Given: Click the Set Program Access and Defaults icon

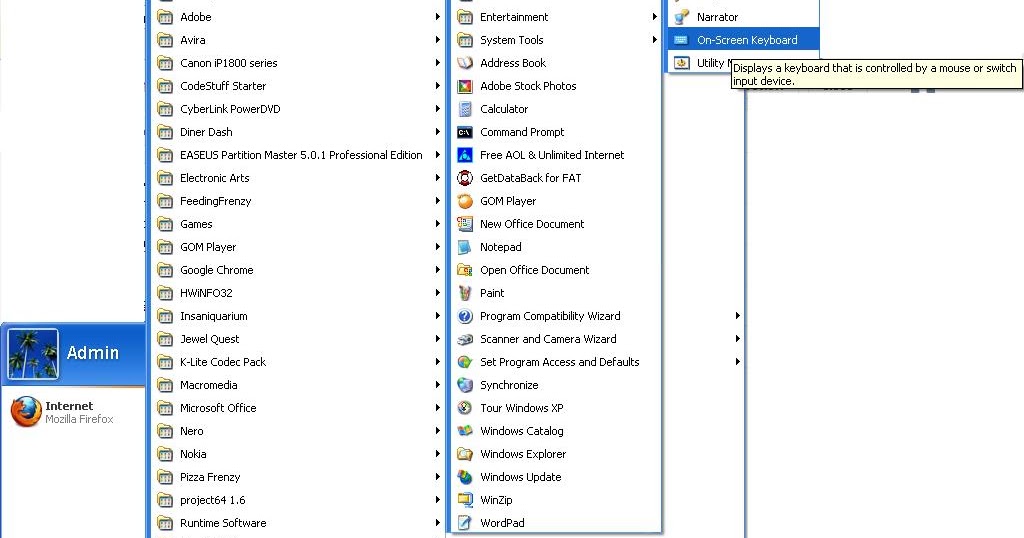Looking at the screenshot, I should coord(464,362).
